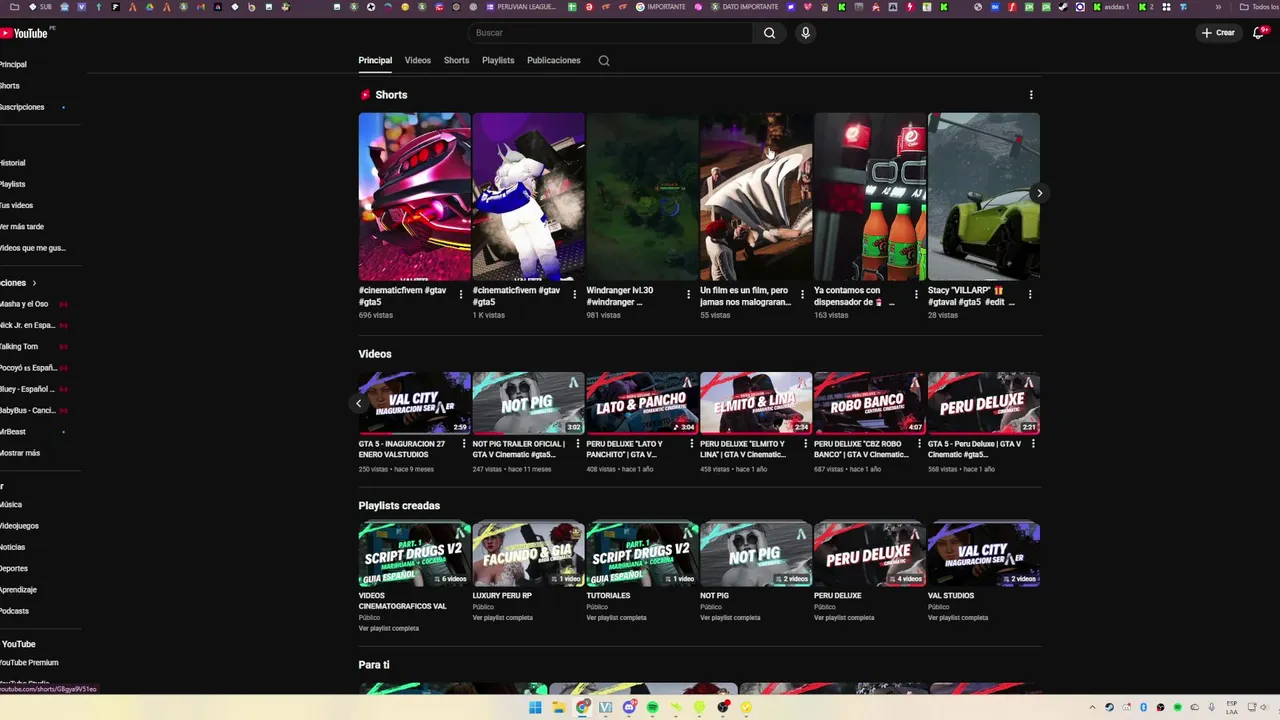Open options for 'Ya contamos con dispensador' short
The image size is (1280, 720).
tap(916, 294)
